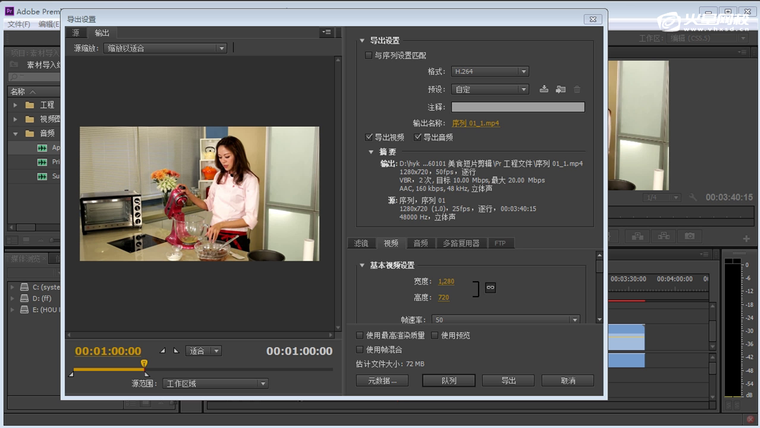Click the 注释 comment input field
Viewport: 760px width, 428px height.
(x=517, y=106)
